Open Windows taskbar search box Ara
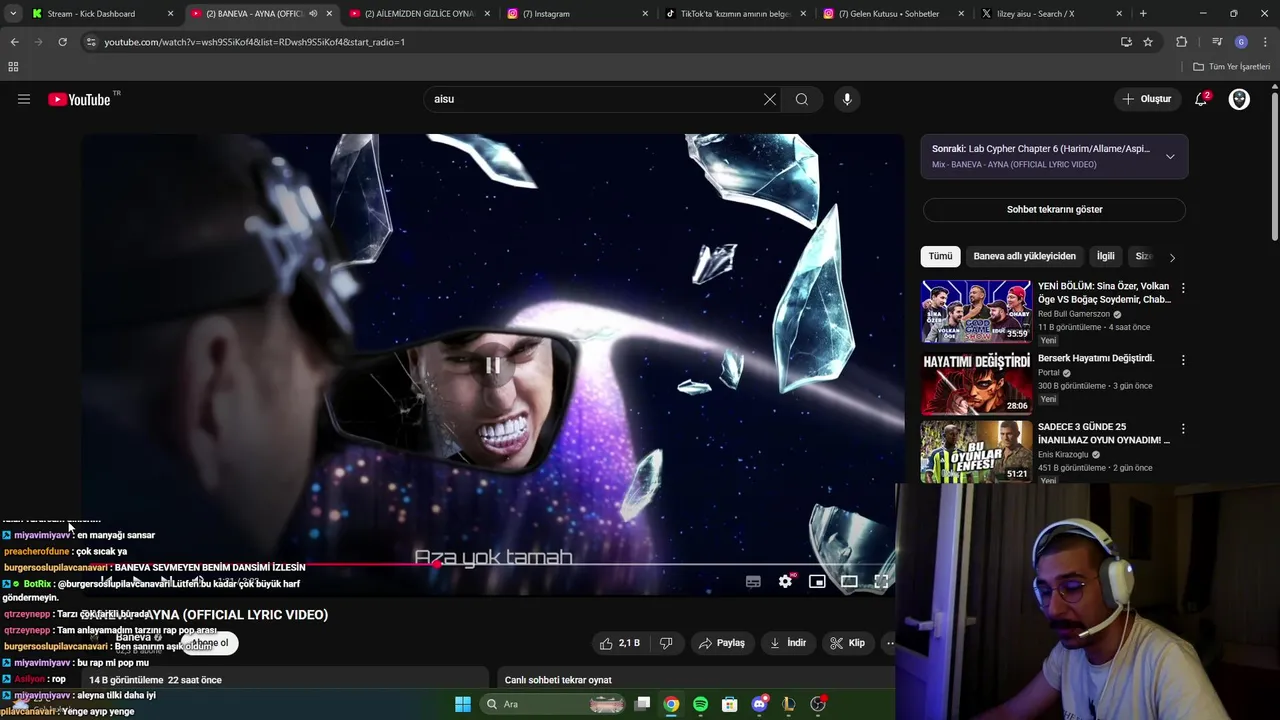Screen dimensions: 1280x720 tap(554, 704)
